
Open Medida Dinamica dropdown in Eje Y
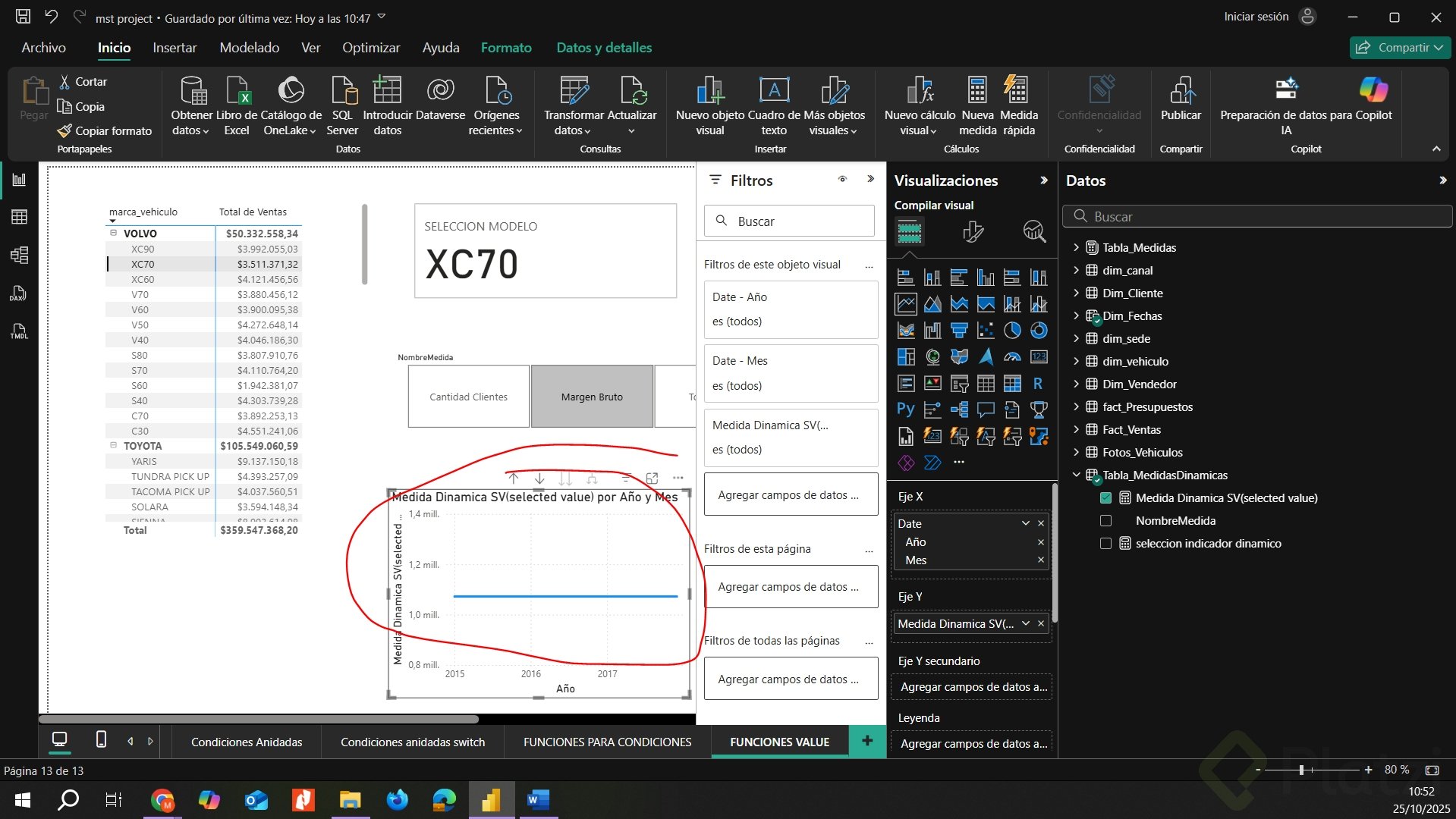pyautogui.click(x=1026, y=623)
